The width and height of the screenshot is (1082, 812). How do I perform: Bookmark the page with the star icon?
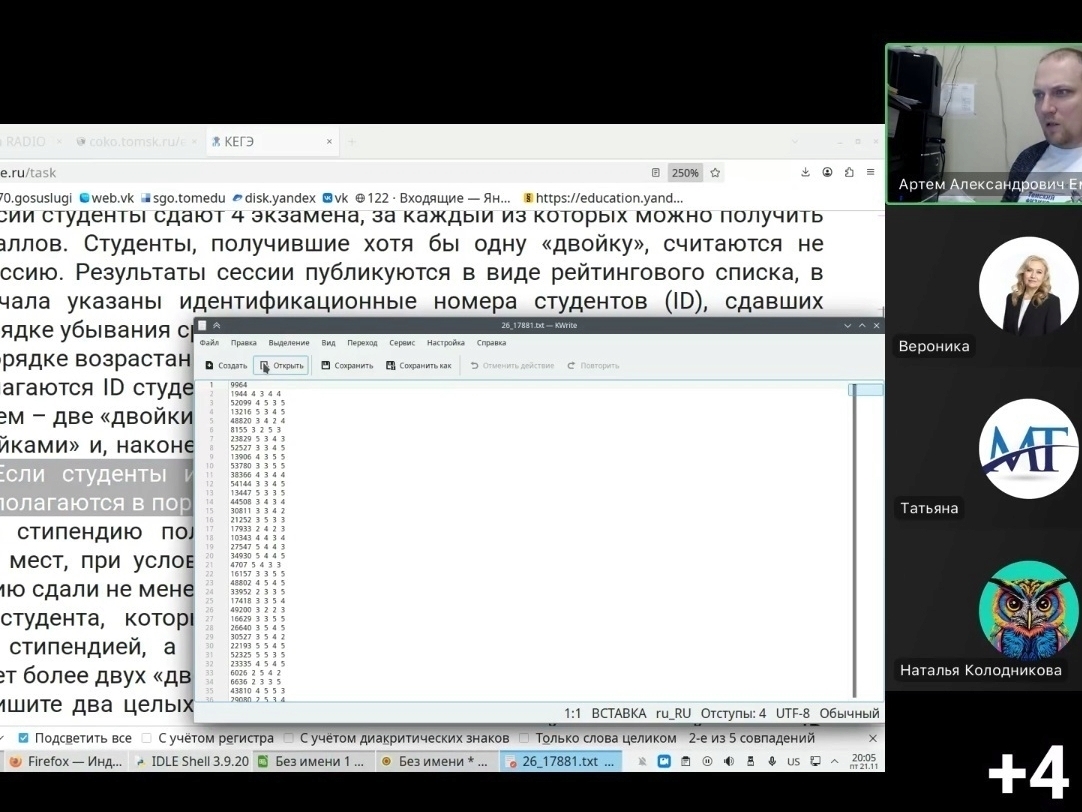point(715,173)
